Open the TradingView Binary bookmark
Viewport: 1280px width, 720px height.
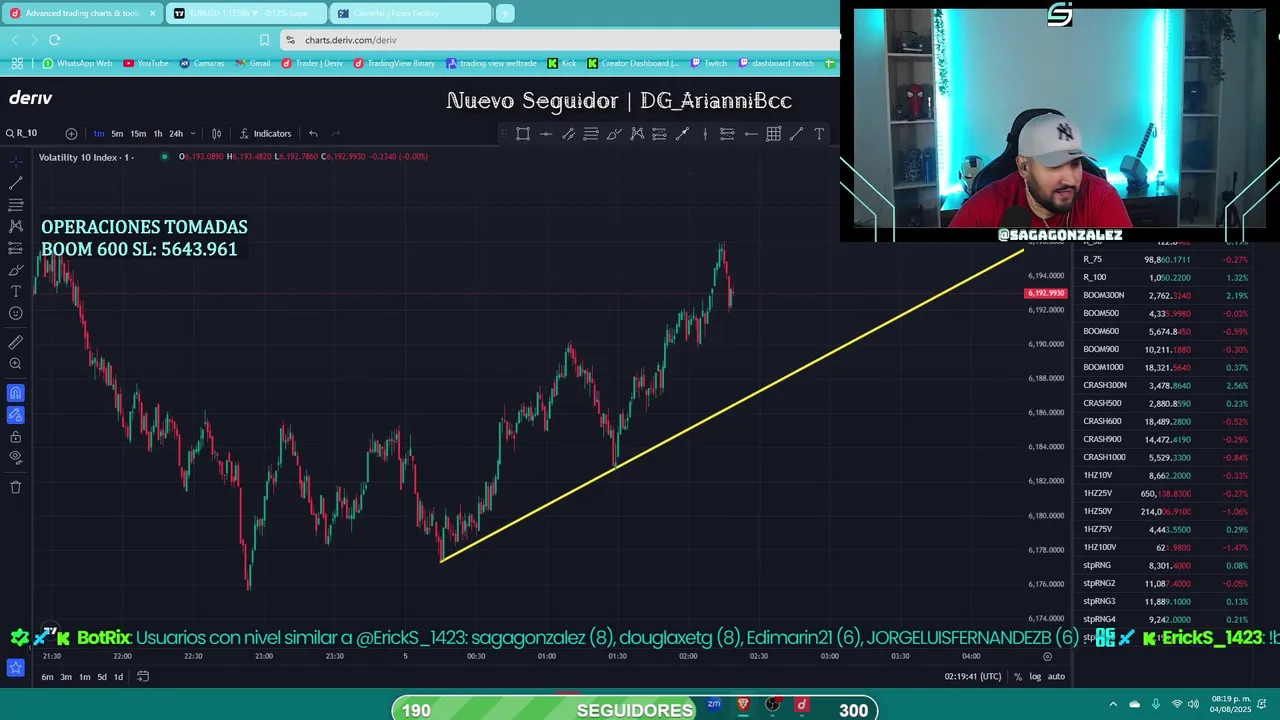pos(394,63)
